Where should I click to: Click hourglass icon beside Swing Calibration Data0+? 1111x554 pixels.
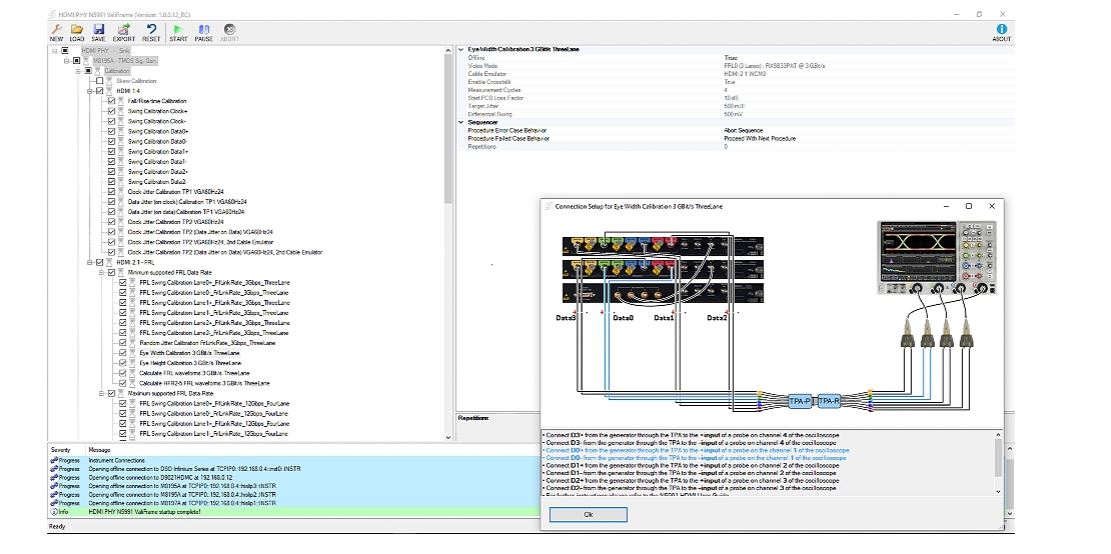[x=121, y=131]
